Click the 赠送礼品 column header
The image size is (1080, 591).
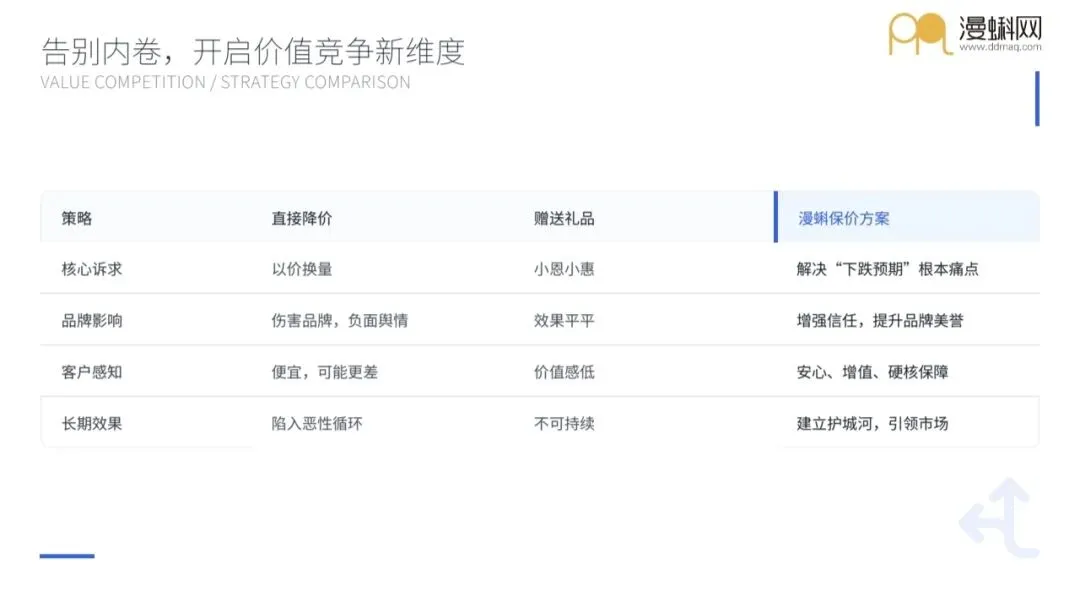pyautogui.click(x=564, y=218)
